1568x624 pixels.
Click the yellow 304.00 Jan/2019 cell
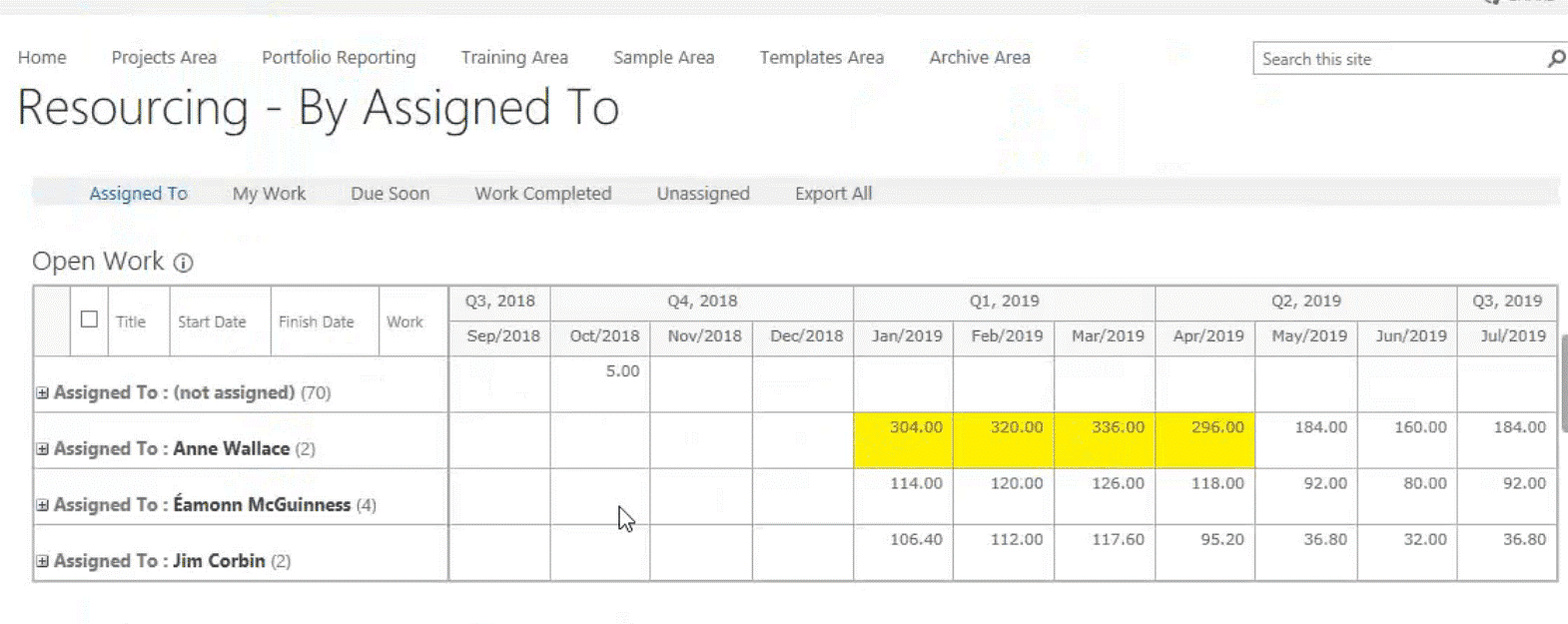click(904, 440)
